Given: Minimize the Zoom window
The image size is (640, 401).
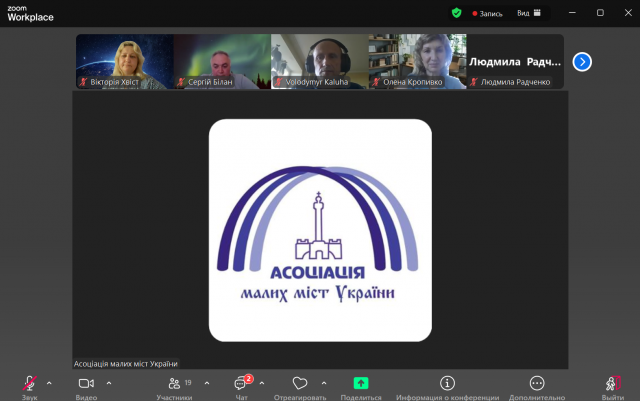Looking at the screenshot, I should pos(572,13).
